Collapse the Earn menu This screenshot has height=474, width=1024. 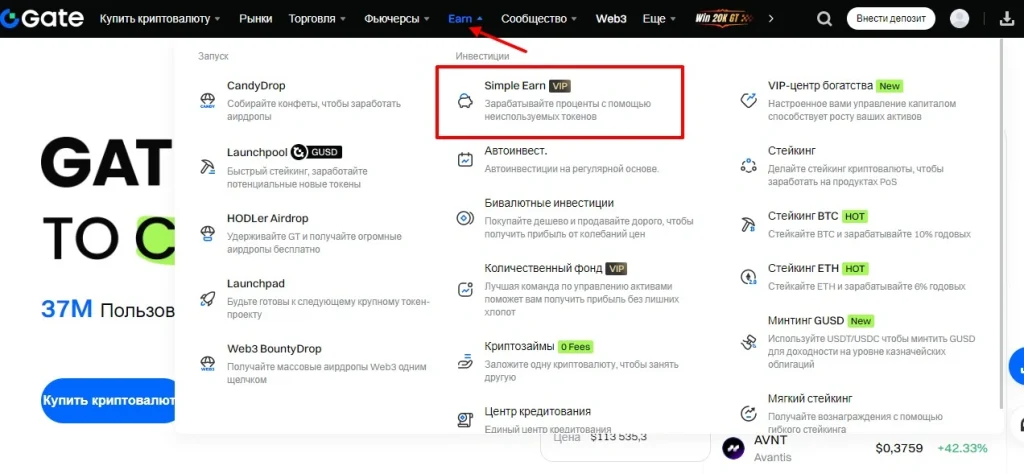465,19
